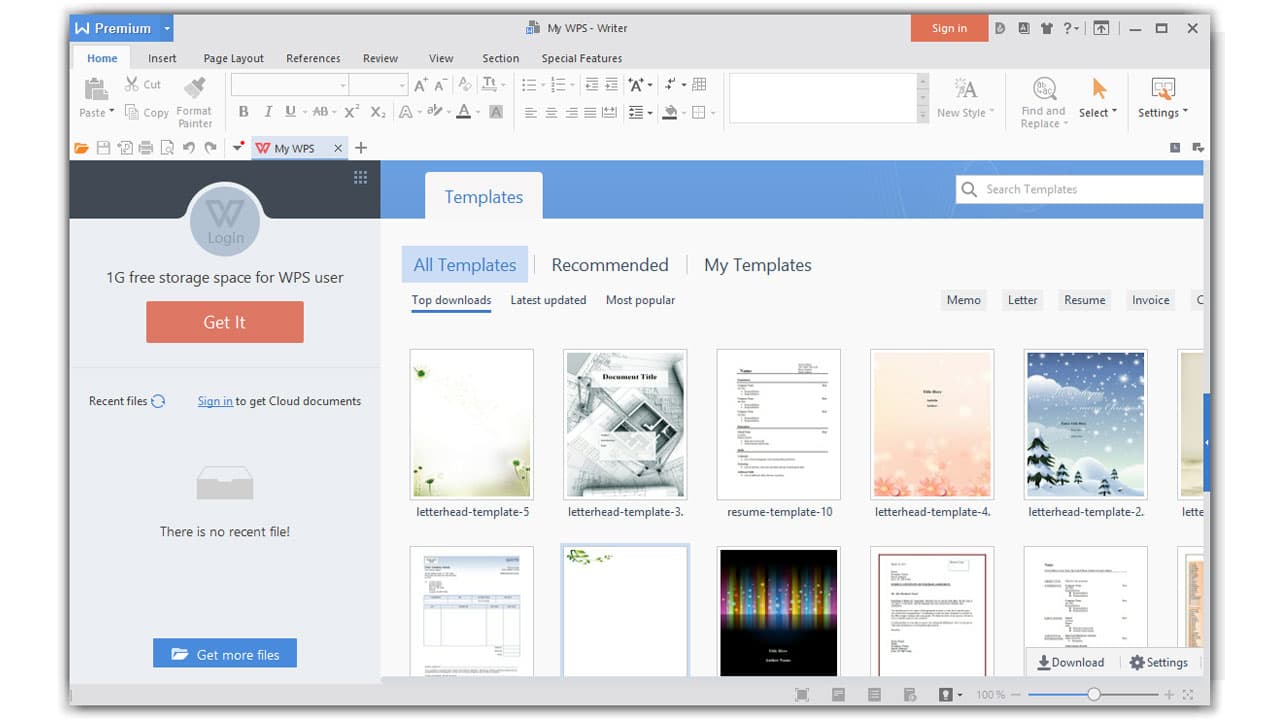Viewport: 1280px width, 720px height.
Task: Toggle underline formatting
Action: click(290, 112)
